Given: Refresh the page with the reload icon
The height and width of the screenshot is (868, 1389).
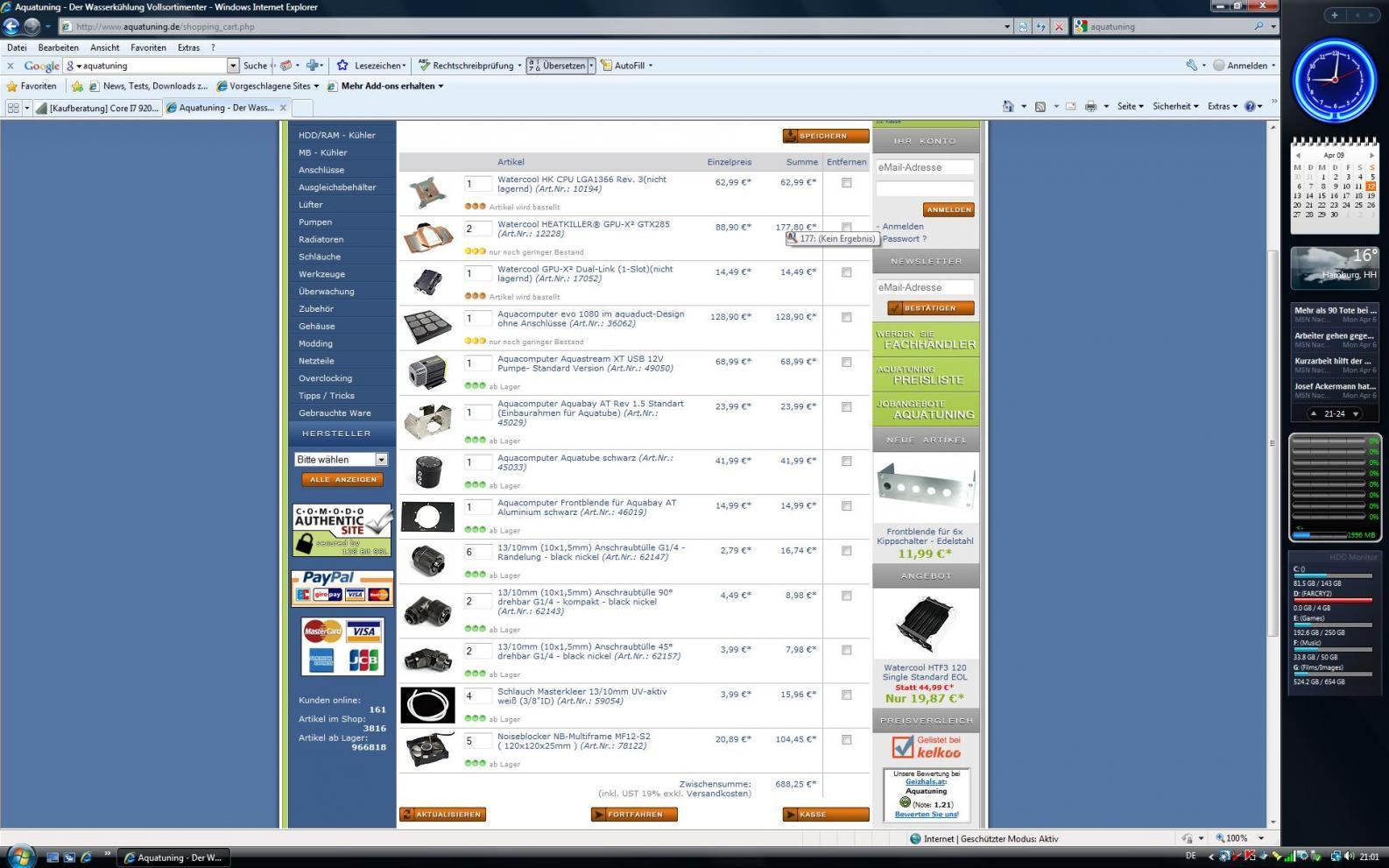Looking at the screenshot, I should [x=1040, y=26].
